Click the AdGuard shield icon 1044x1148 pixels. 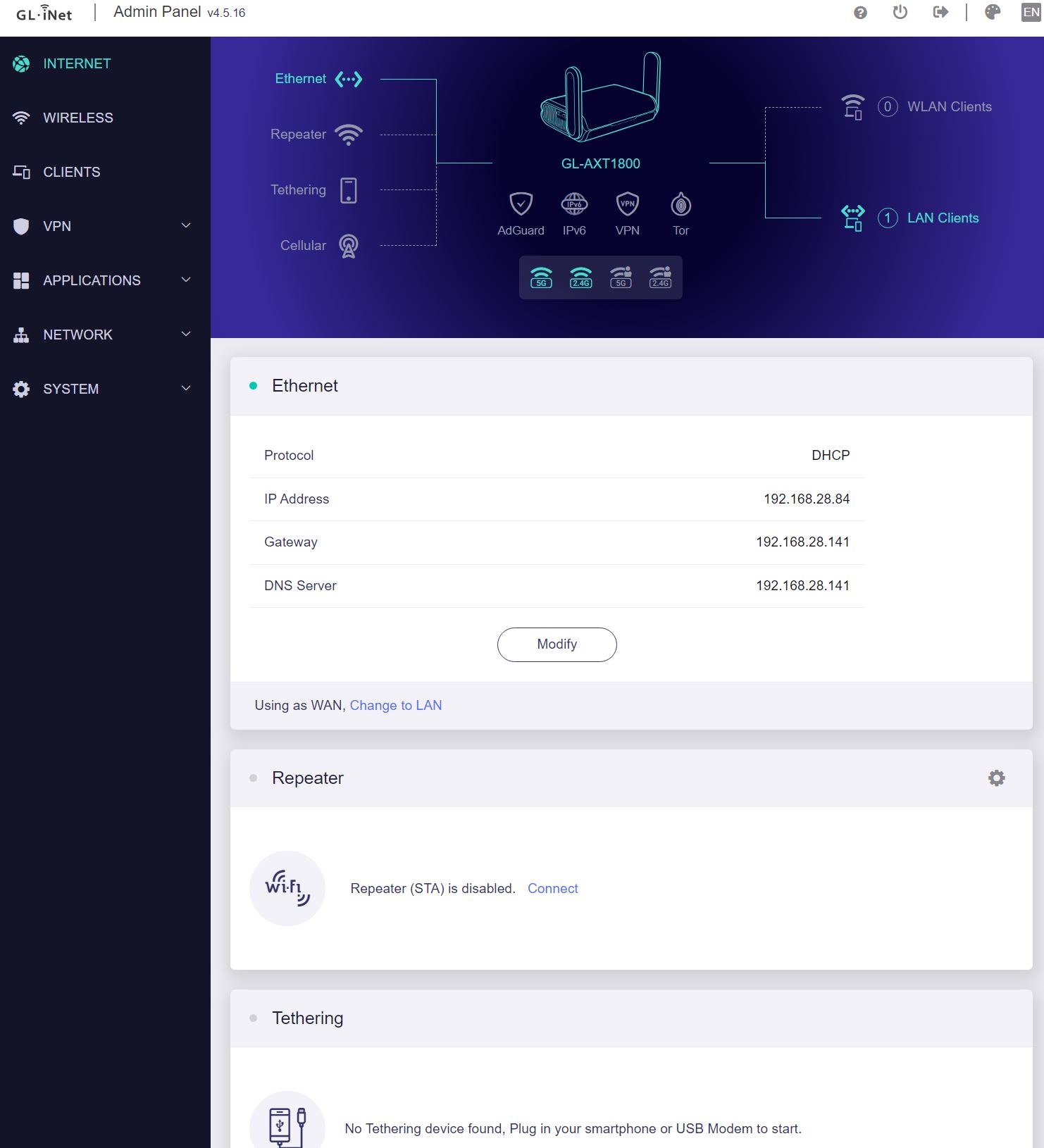click(521, 204)
